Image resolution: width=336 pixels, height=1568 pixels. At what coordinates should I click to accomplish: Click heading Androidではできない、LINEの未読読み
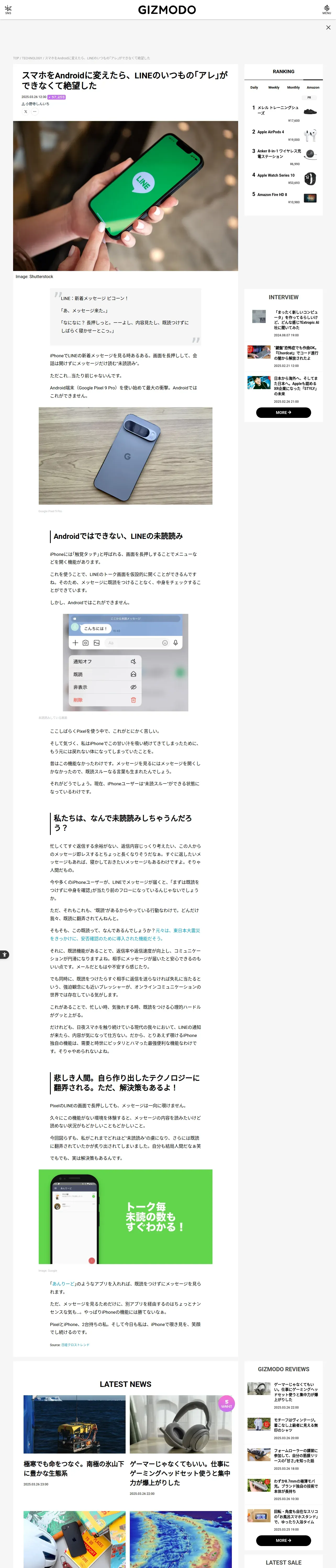pyautogui.click(x=118, y=536)
